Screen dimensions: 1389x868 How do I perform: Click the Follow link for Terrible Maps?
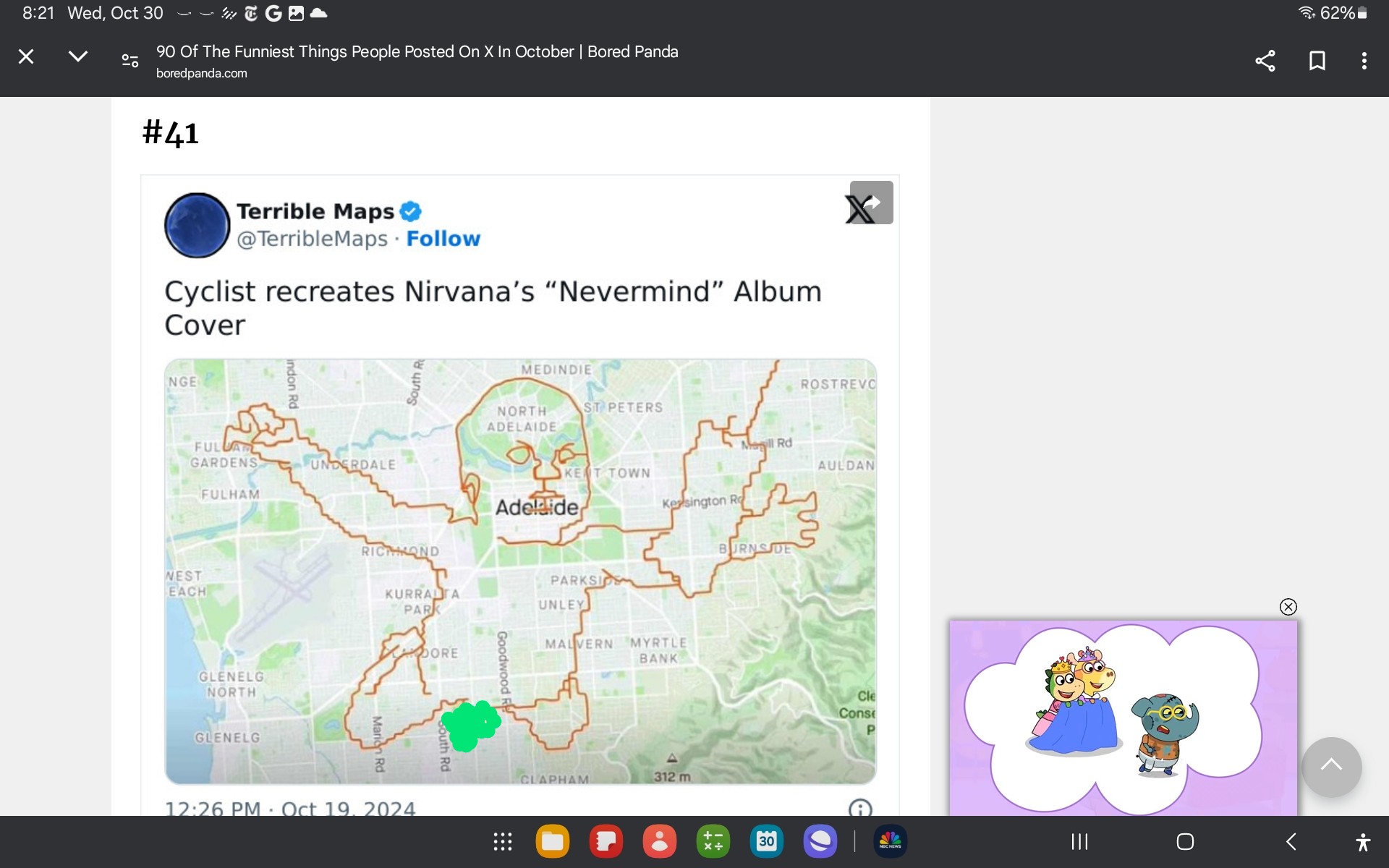point(443,239)
